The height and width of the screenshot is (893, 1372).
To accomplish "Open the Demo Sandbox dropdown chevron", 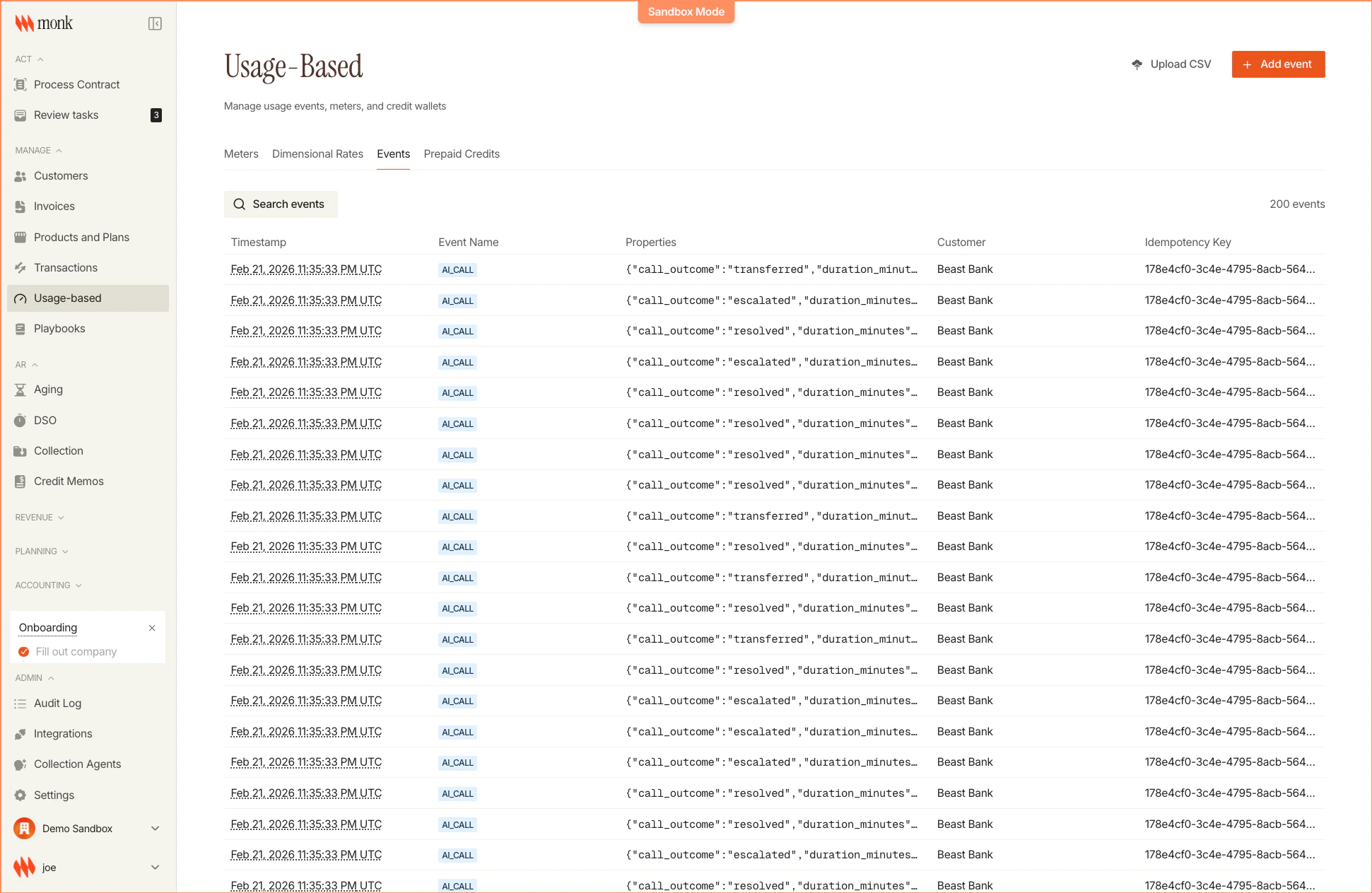I will [x=156, y=829].
